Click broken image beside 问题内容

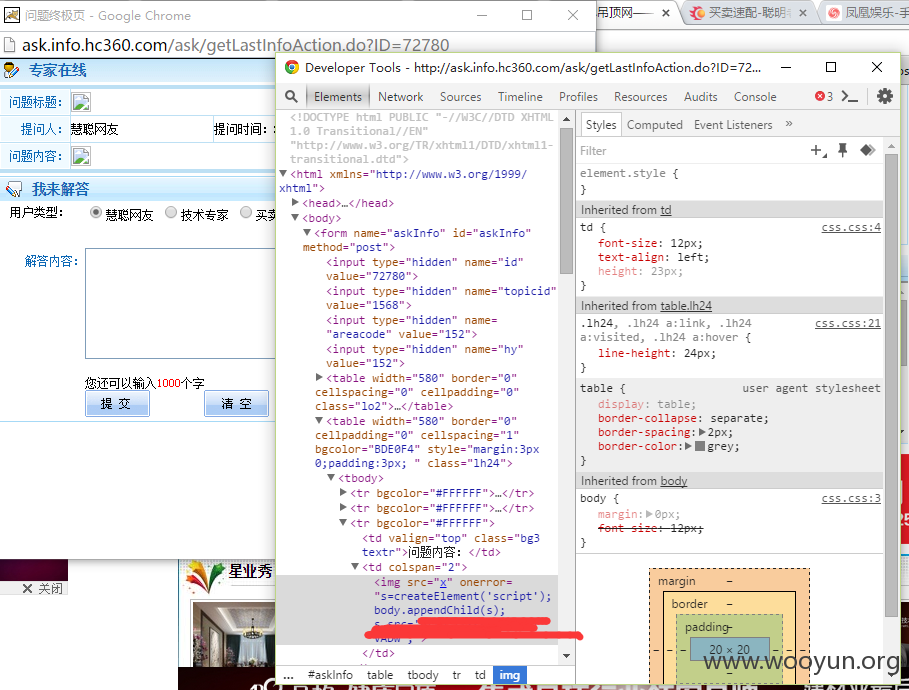[81, 156]
